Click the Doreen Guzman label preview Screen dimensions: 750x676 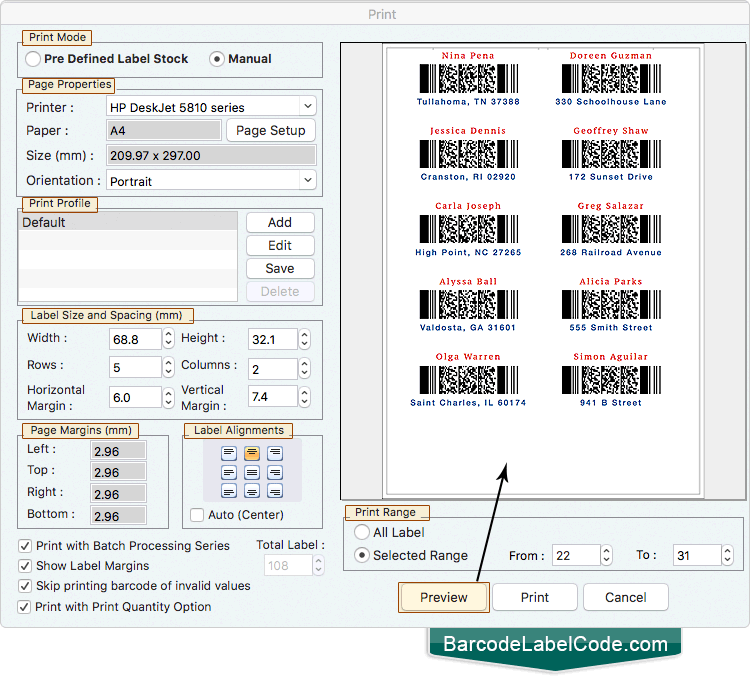click(611, 78)
